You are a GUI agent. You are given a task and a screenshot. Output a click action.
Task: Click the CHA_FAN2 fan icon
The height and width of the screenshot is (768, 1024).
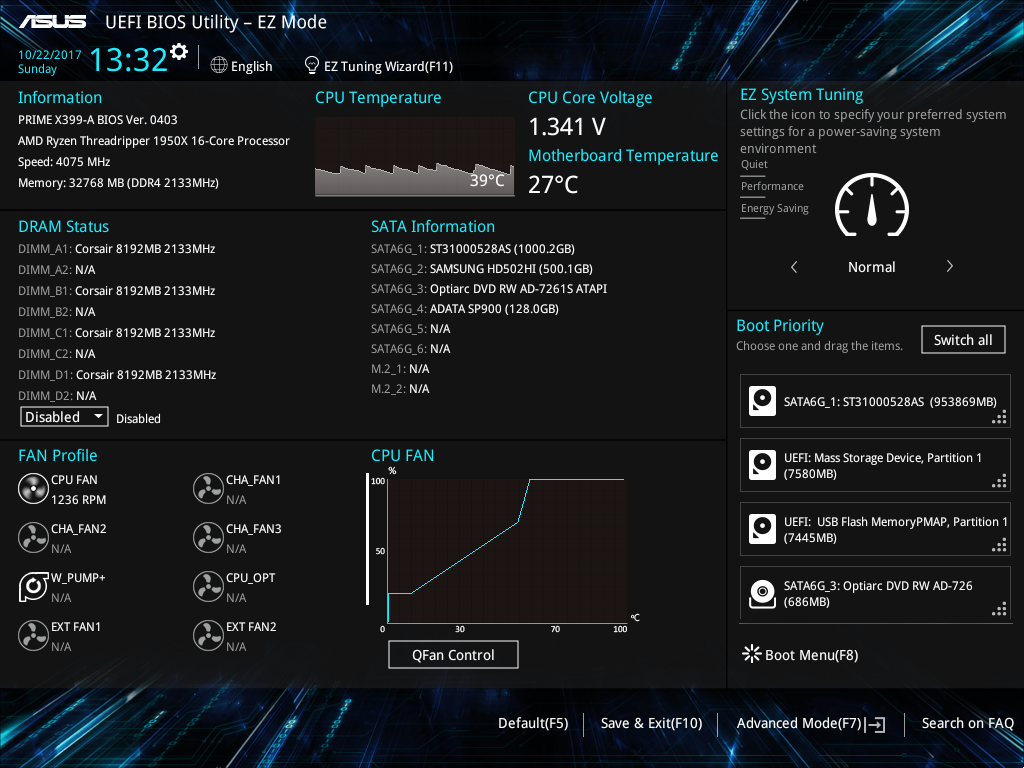[x=33, y=538]
